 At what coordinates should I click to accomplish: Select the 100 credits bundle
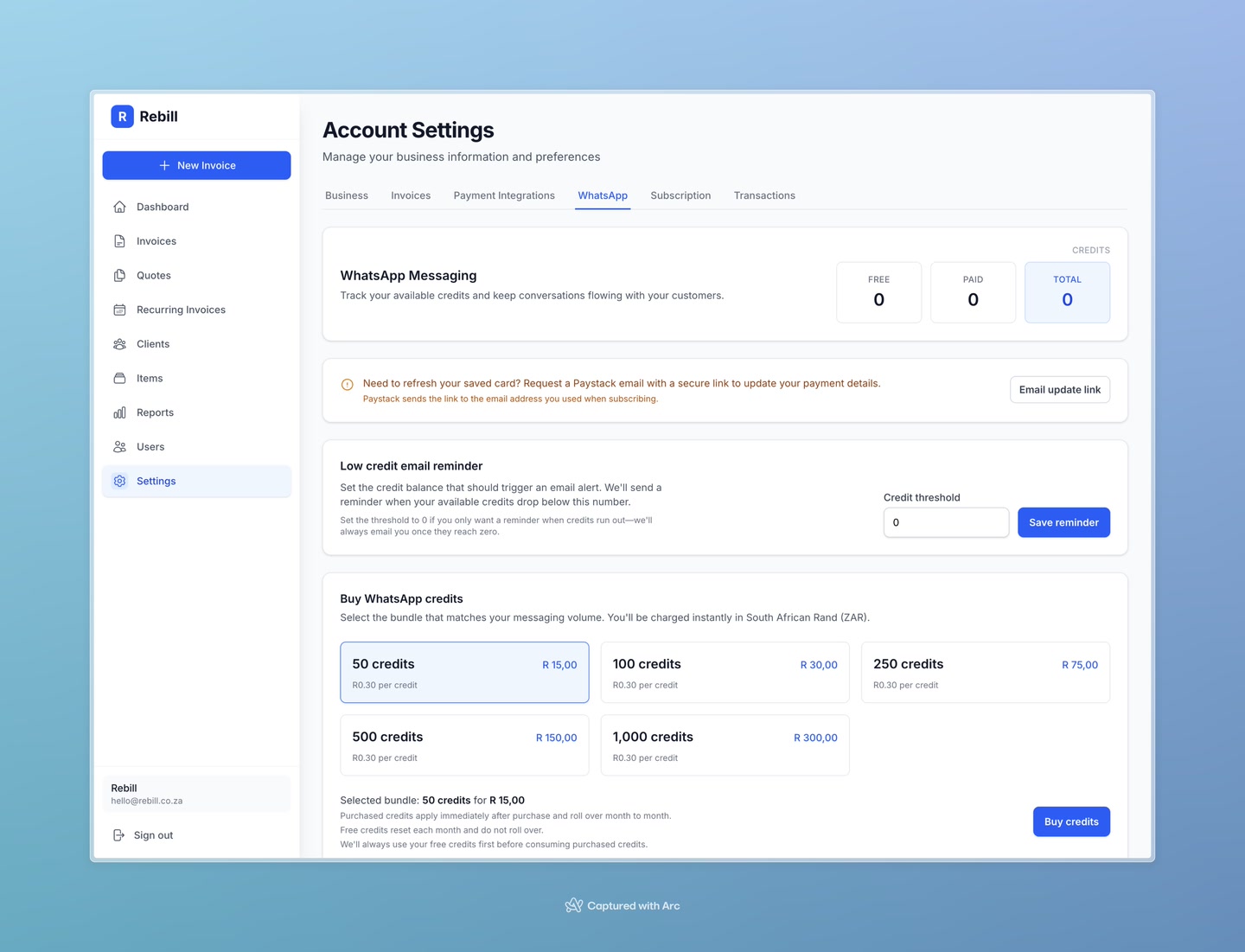725,673
